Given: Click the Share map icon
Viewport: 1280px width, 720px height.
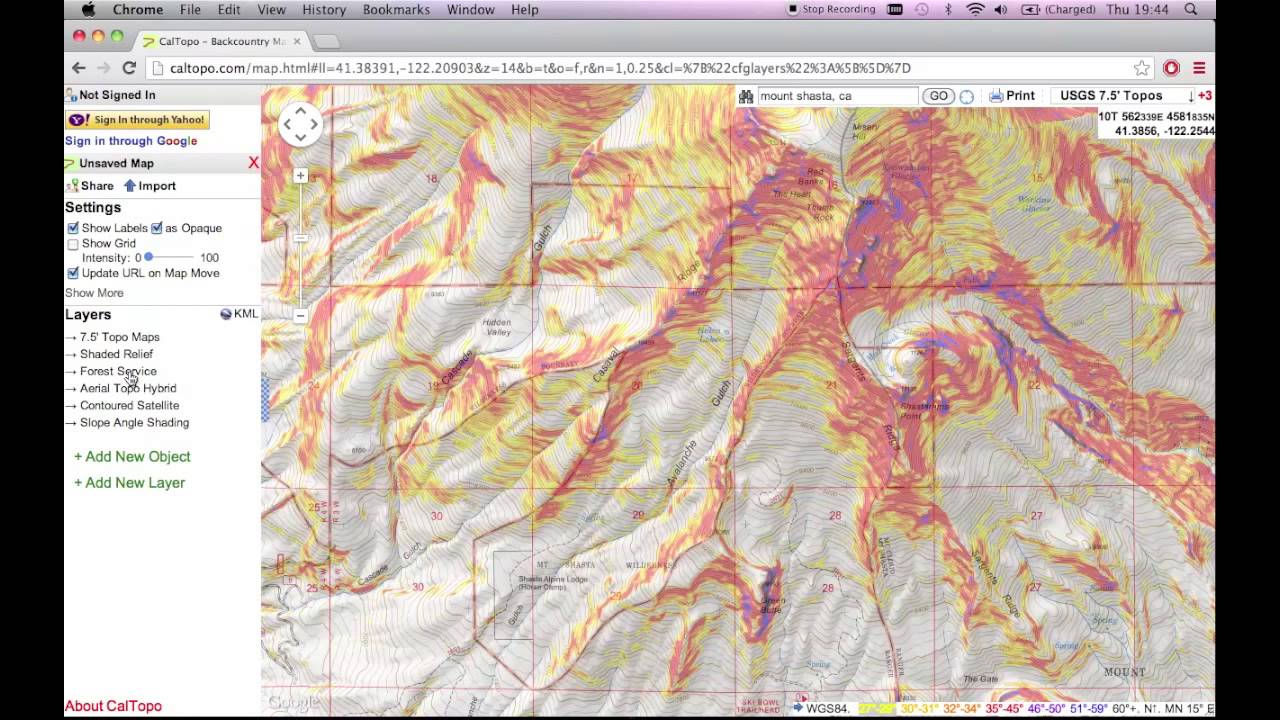Looking at the screenshot, I should click(72, 186).
